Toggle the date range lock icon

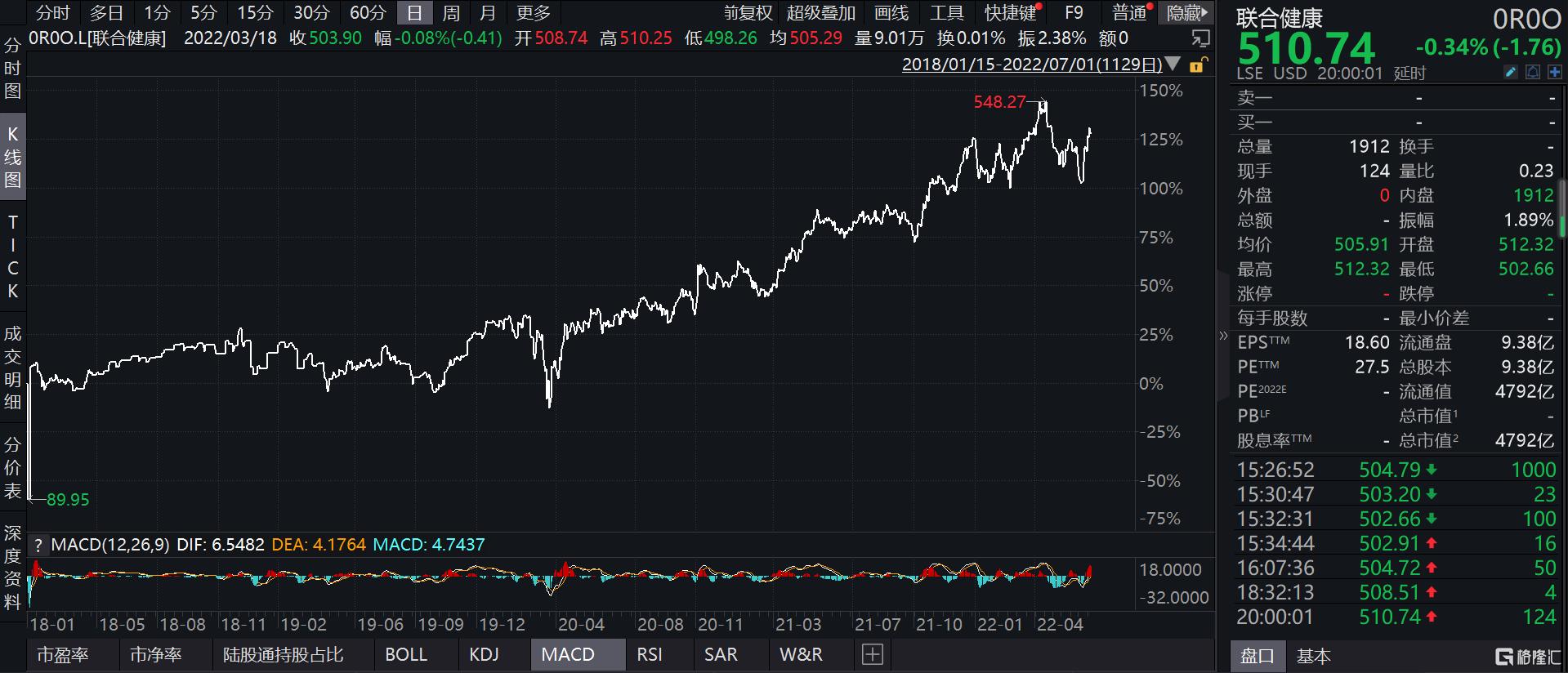point(1198,65)
